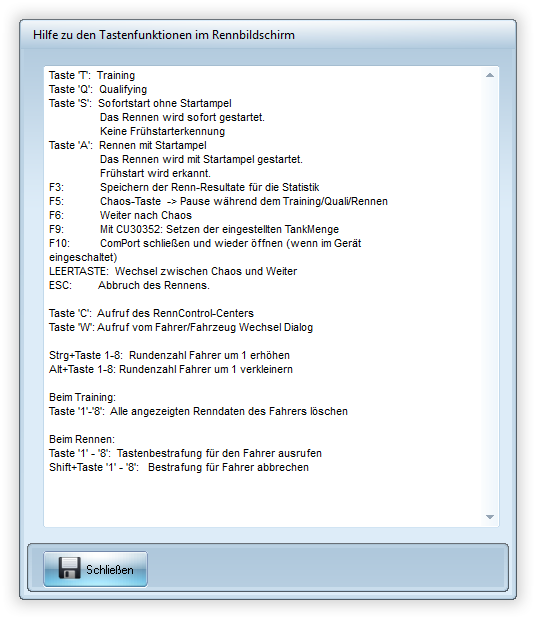The width and height of the screenshot is (536, 619).
Task: Click the Taste 'A': Rennen mit Startampel line
Action: [127, 145]
